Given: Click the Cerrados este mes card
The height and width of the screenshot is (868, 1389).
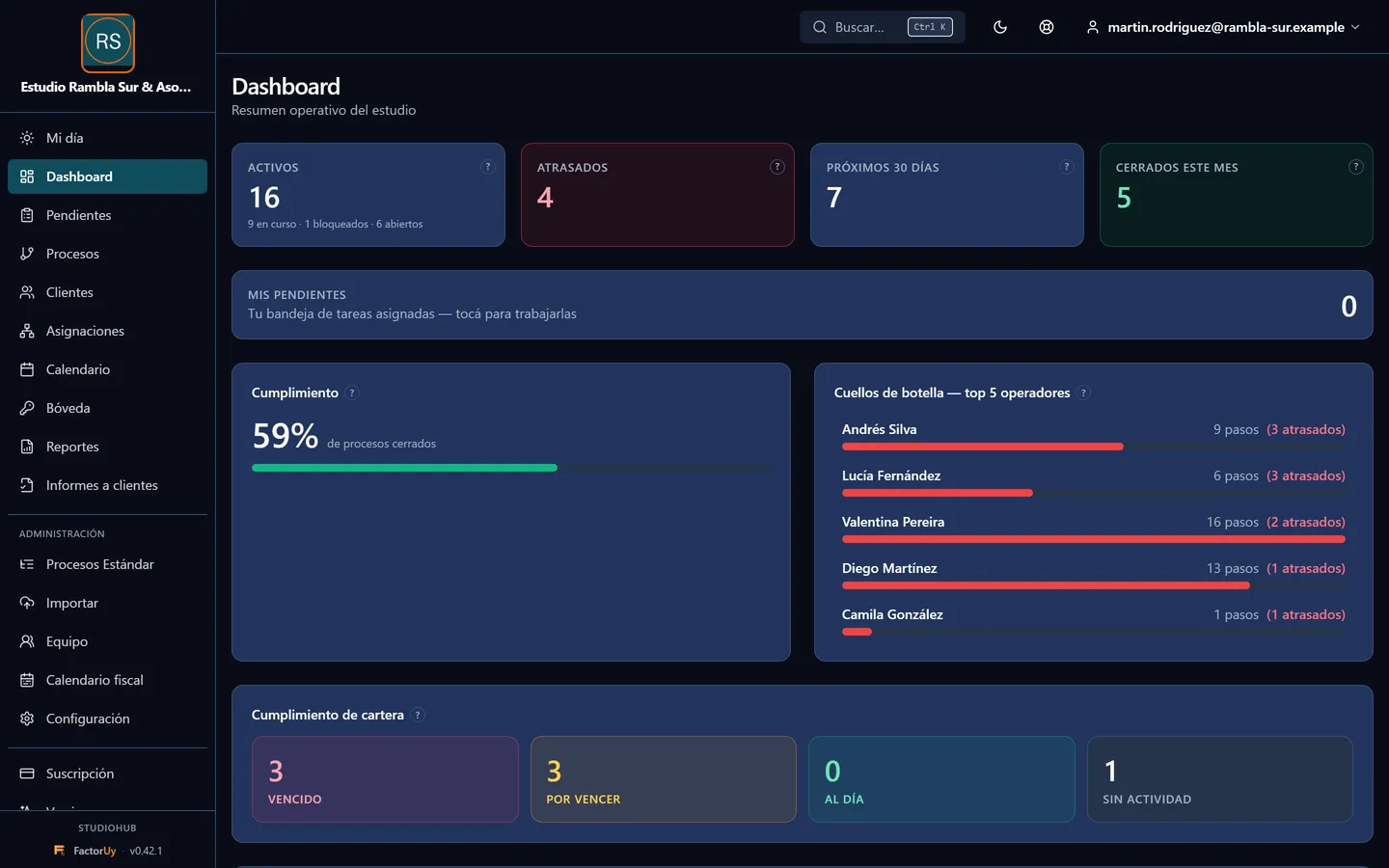Looking at the screenshot, I should [1237, 195].
